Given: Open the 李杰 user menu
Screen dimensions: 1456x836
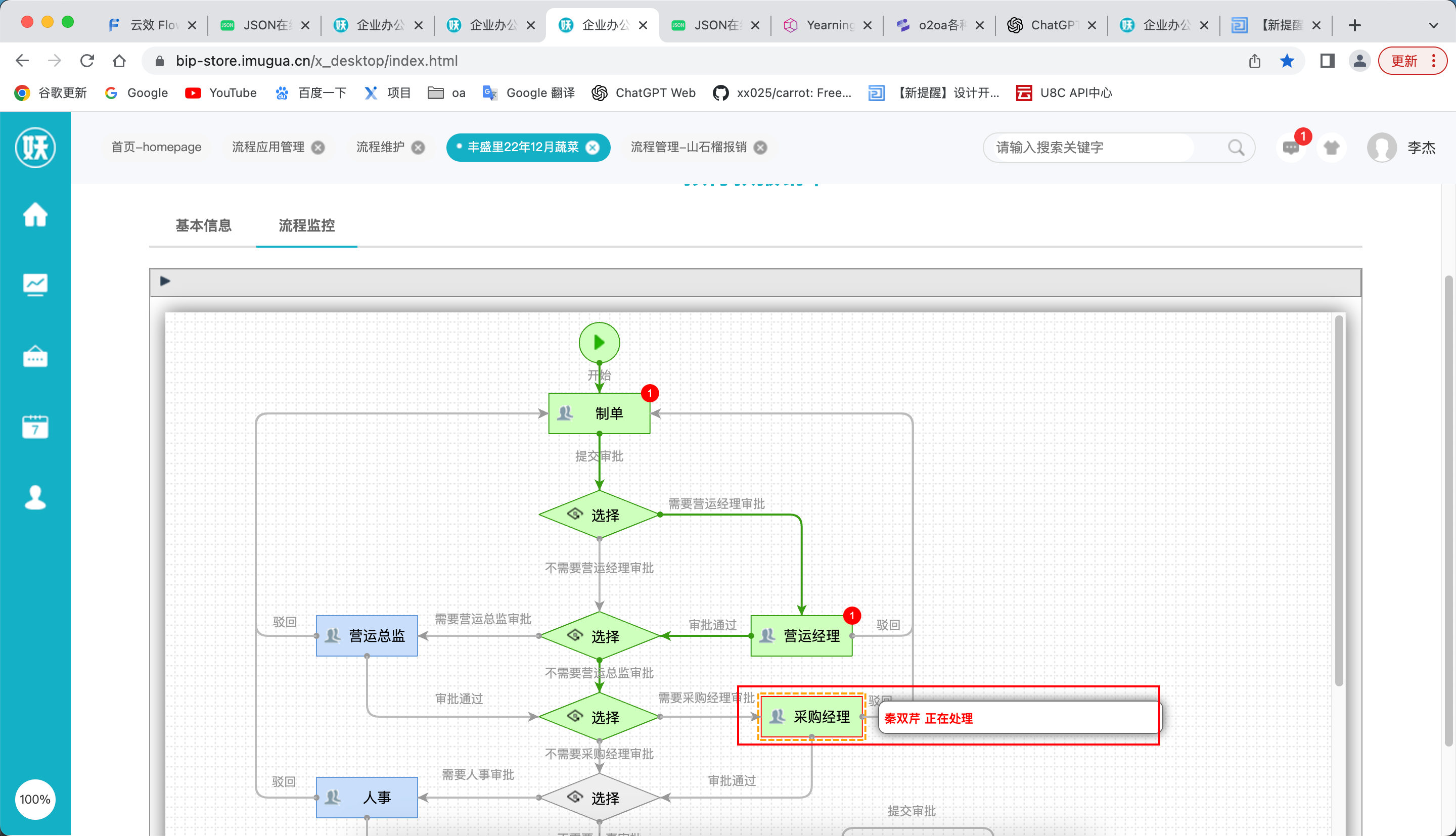Looking at the screenshot, I should coord(1421,148).
